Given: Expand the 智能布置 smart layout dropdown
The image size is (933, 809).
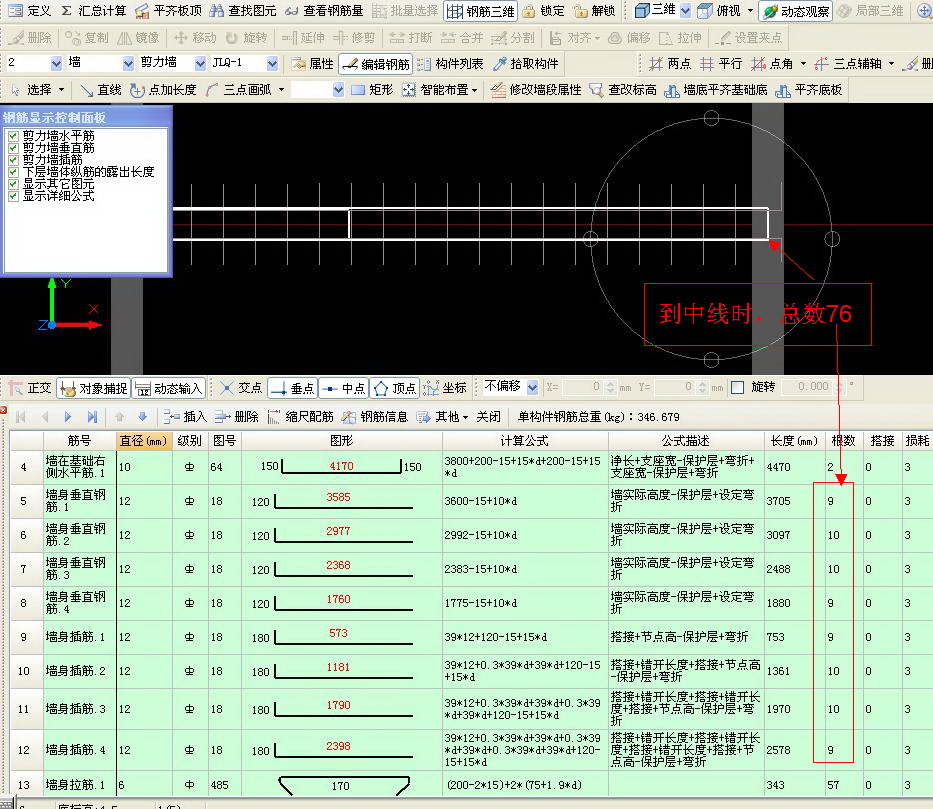Looking at the screenshot, I should pyautogui.click(x=474, y=90).
